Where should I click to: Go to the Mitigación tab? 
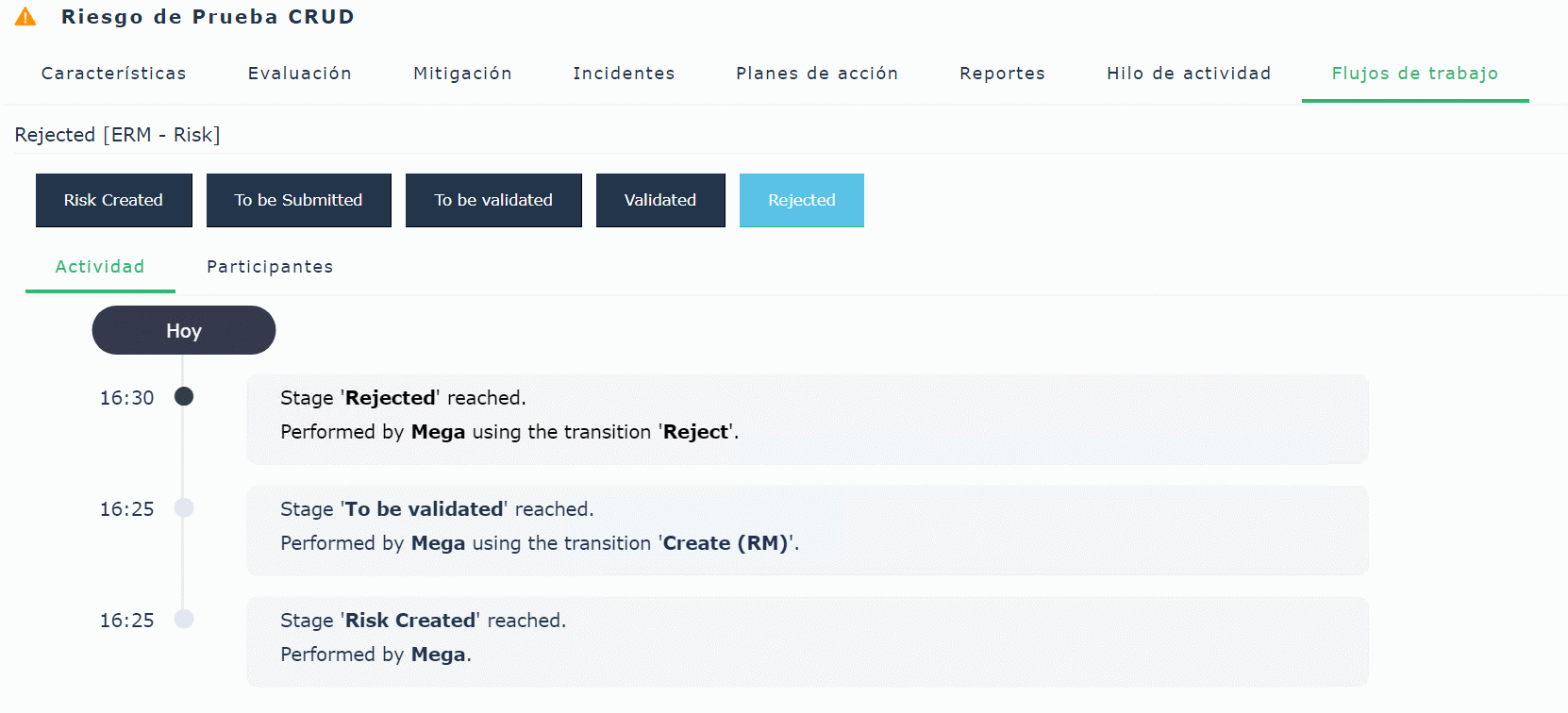click(x=462, y=74)
